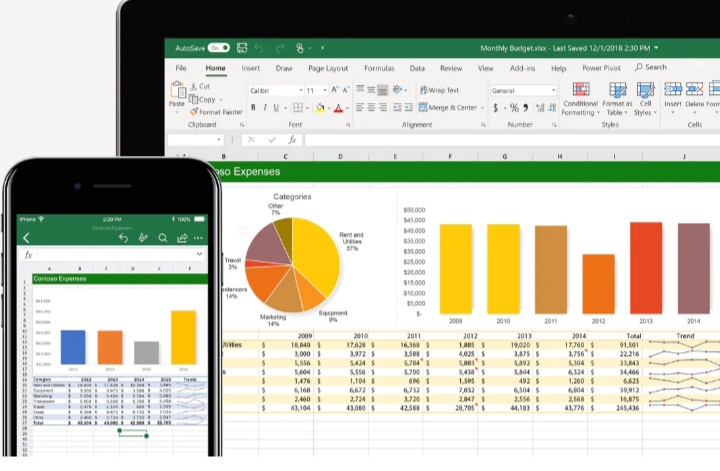Click the red Font Color A
The height and width of the screenshot is (471, 720).
338,108
